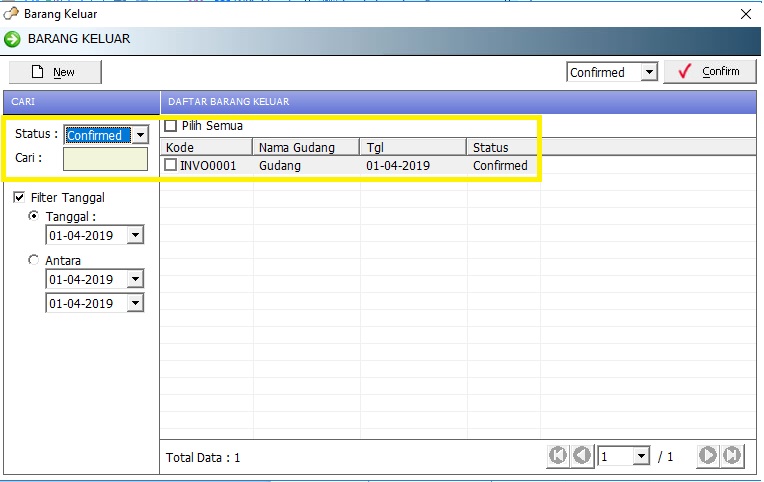
Task: Go to the previous page of results
Action: click(x=582, y=456)
